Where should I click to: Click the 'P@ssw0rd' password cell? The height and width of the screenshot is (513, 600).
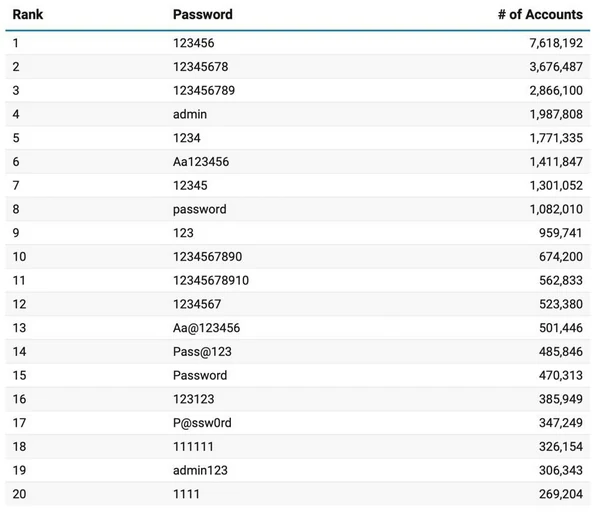tap(202, 423)
